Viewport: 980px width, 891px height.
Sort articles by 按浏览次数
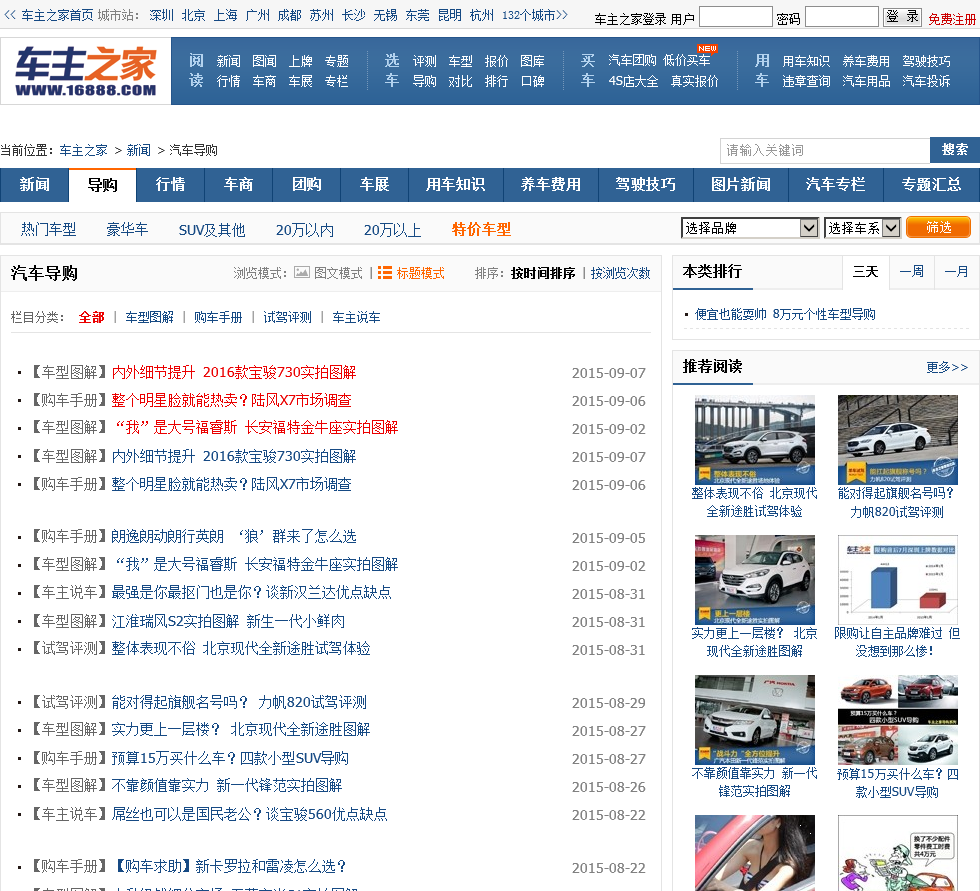pyautogui.click(x=621, y=273)
